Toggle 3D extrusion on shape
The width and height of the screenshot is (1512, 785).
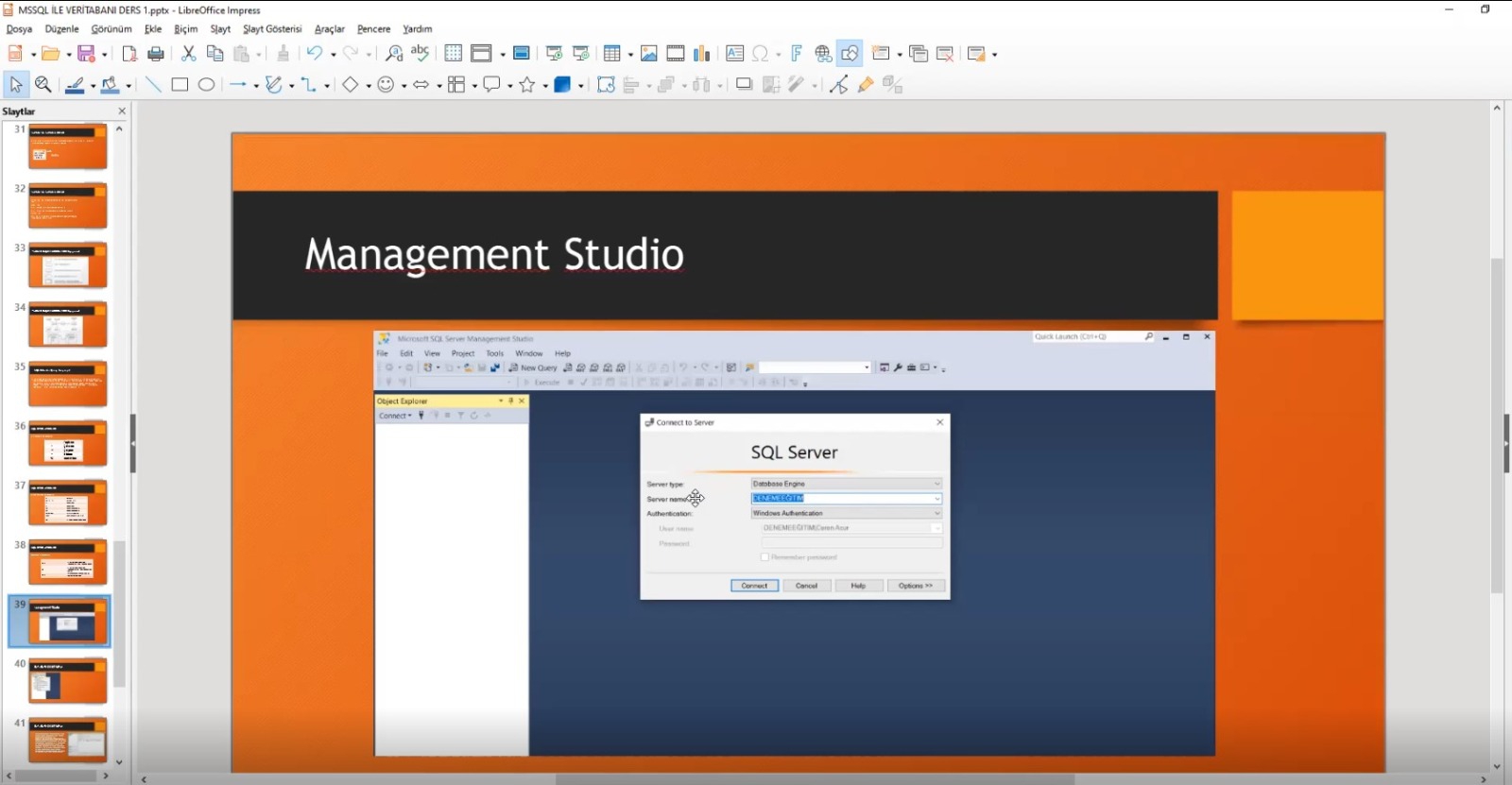coord(892,85)
